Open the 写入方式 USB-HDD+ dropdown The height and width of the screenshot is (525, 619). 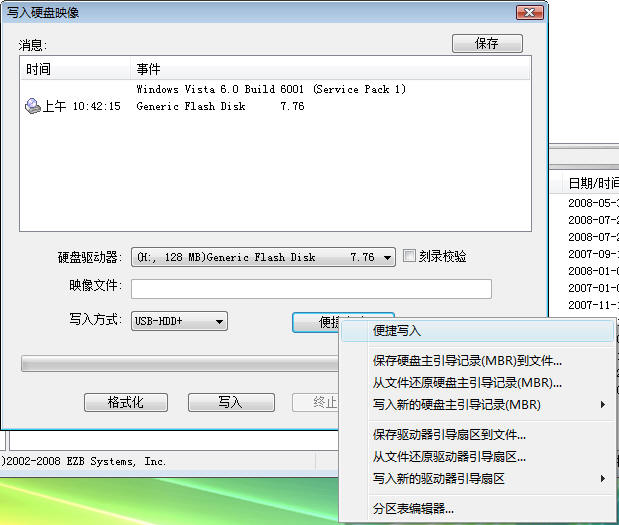click(x=220, y=321)
